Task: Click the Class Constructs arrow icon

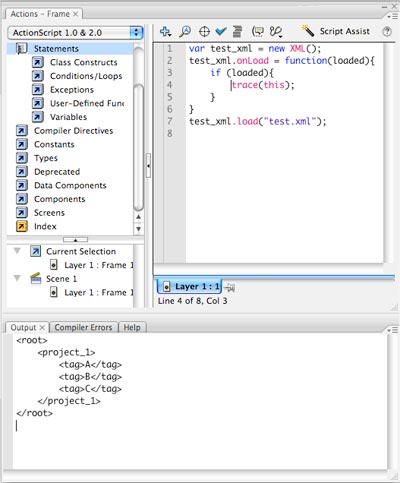Action: (38, 62)
